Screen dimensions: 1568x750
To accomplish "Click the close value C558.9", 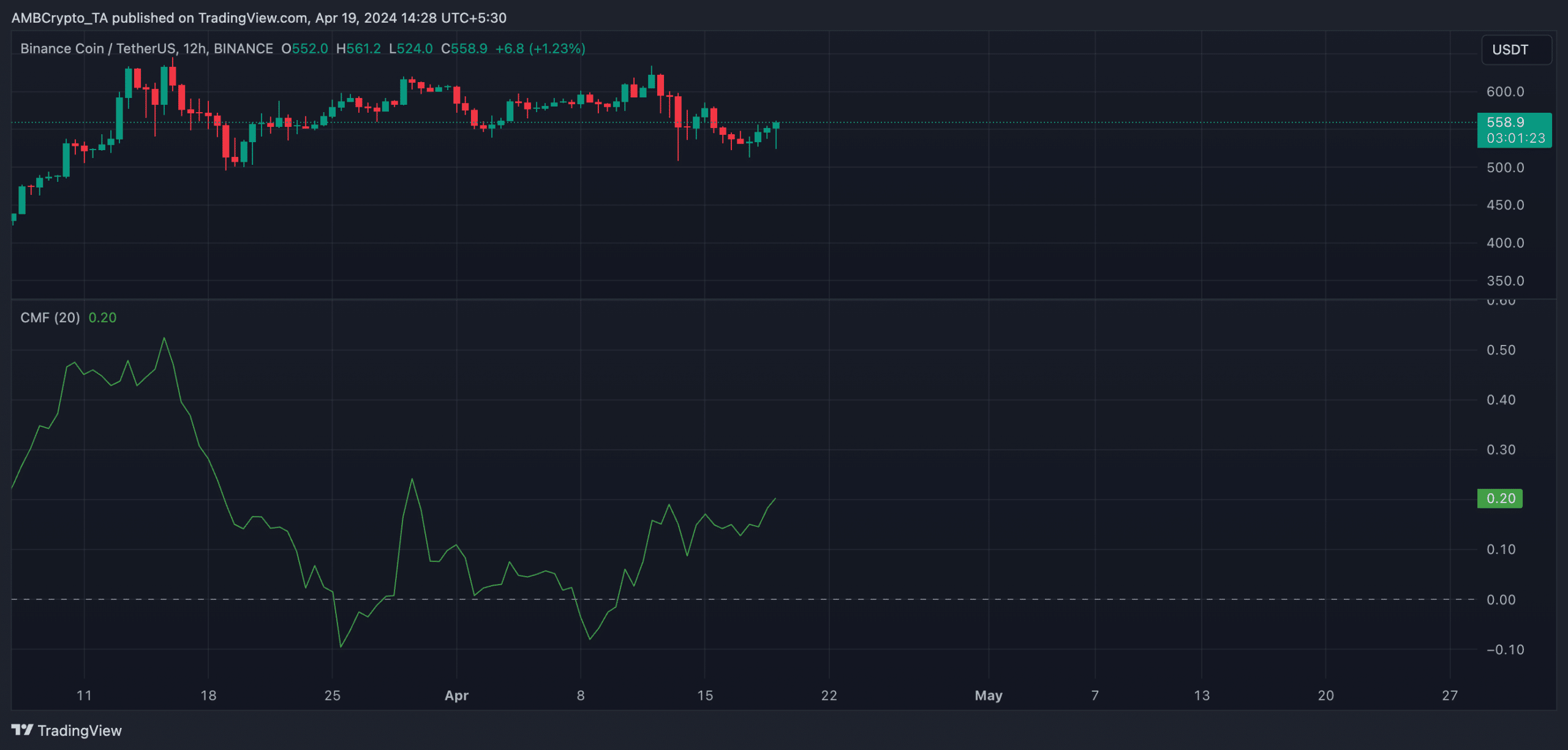I will [464, 48].
